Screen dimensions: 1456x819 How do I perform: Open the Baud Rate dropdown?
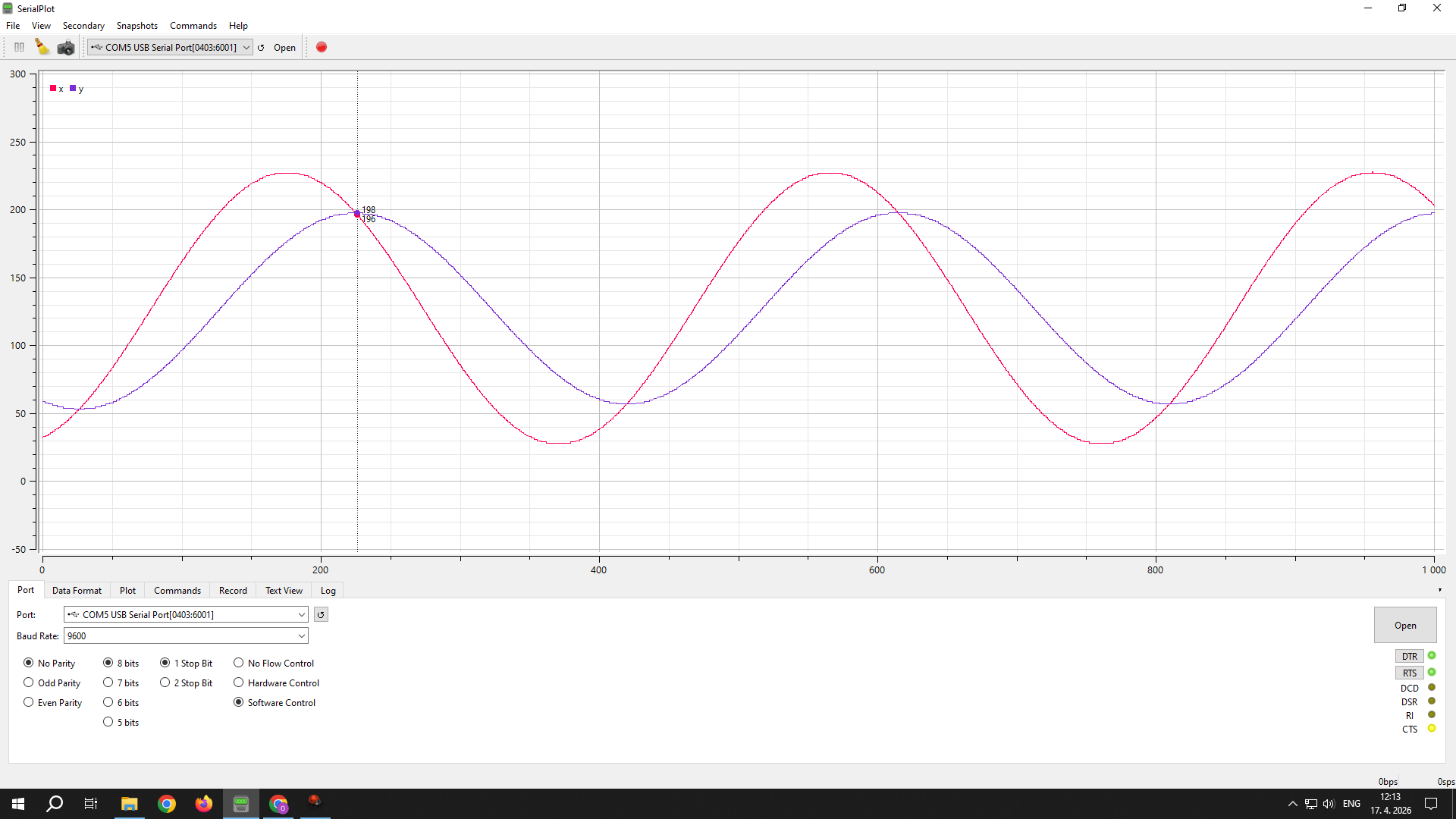coord(301,636)
